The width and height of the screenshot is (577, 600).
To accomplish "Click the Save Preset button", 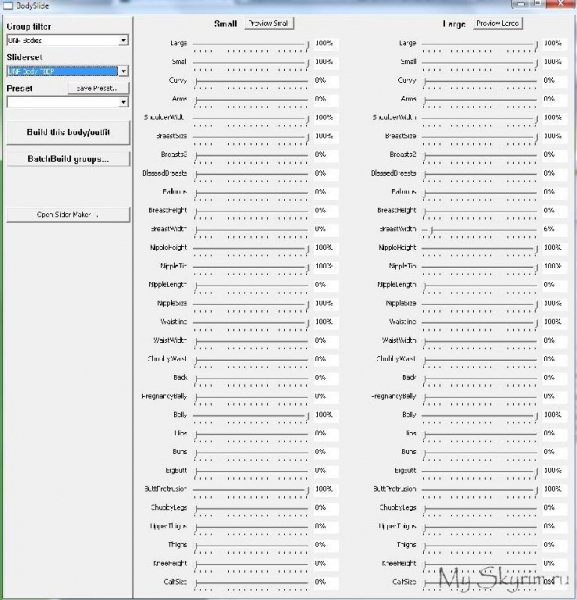I will [98, 88].
